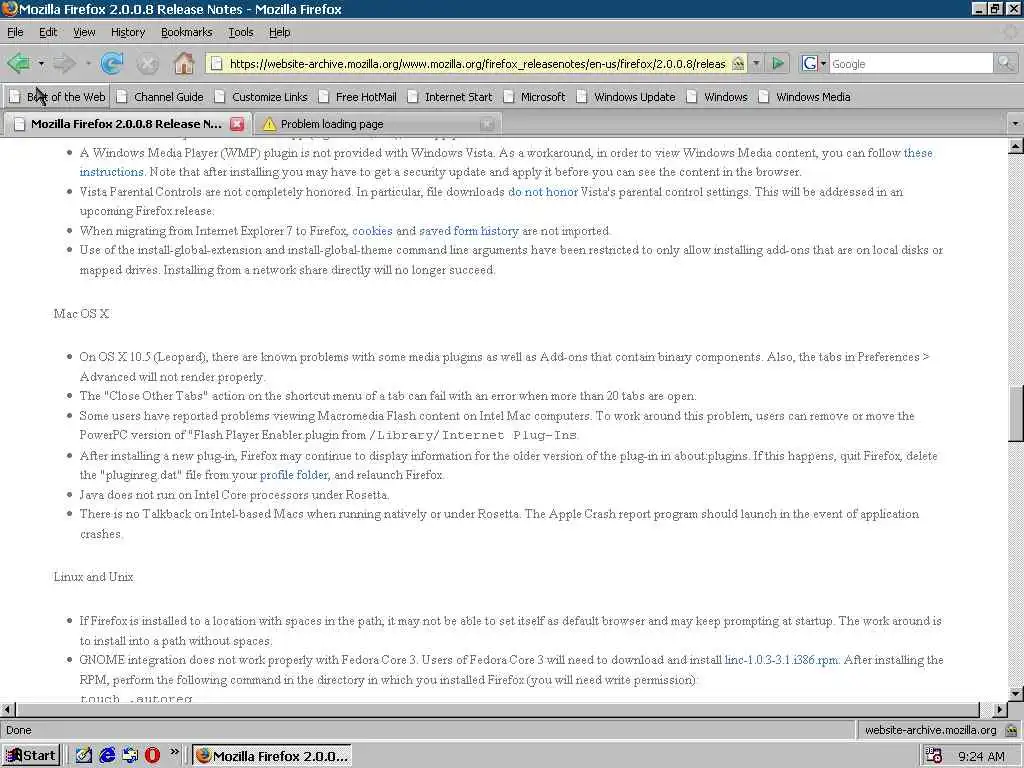Open the list all tabs dropdown

click(1014, 123)
